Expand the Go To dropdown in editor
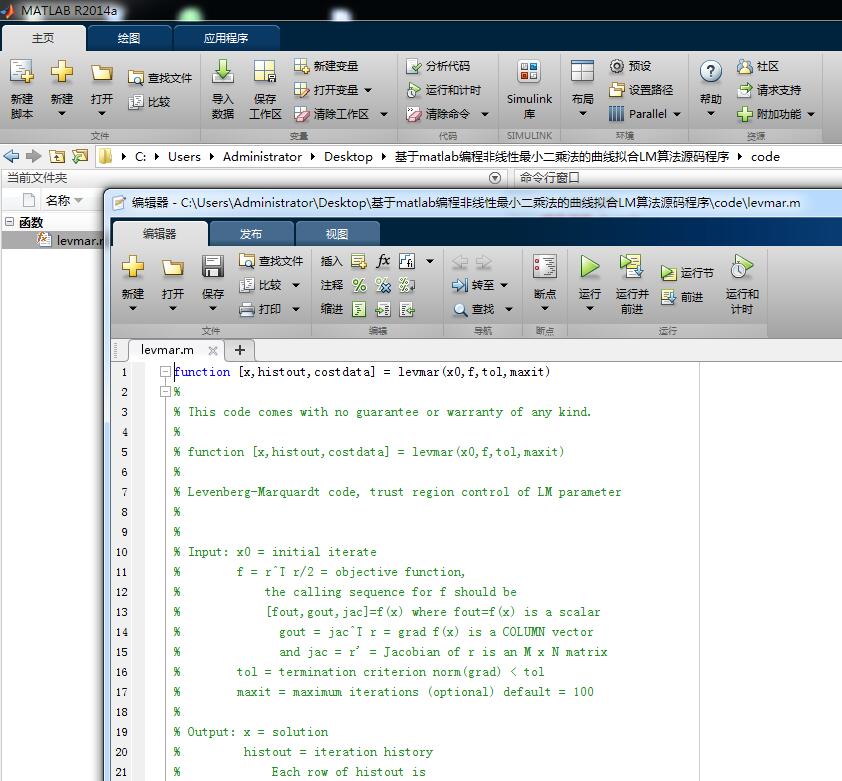This screenshot has height=781, width=842. coord(504,285)
